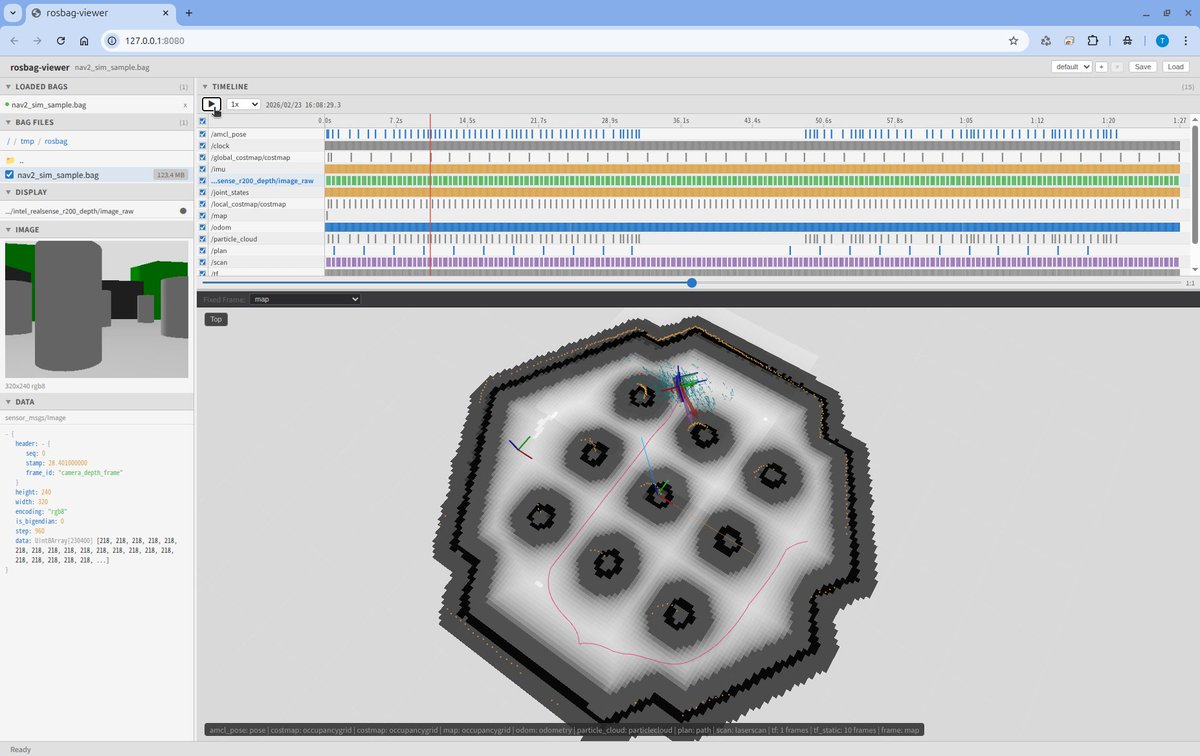Image resolution: width=1200 pixels, height=756 pixels.
Task: Uncheck the /scan topic checkbox
Action: 203,262
